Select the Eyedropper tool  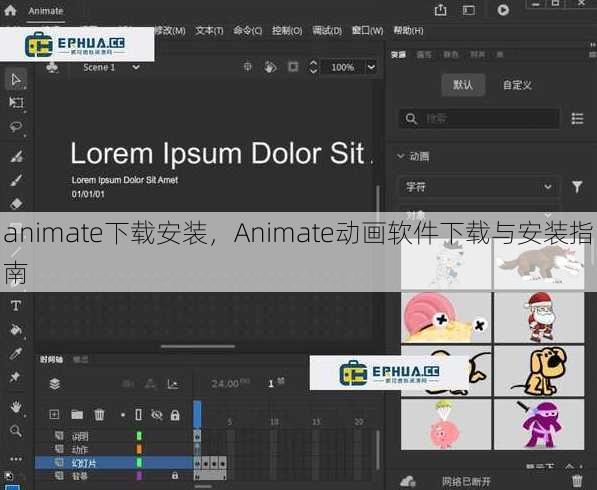point(16,353)
